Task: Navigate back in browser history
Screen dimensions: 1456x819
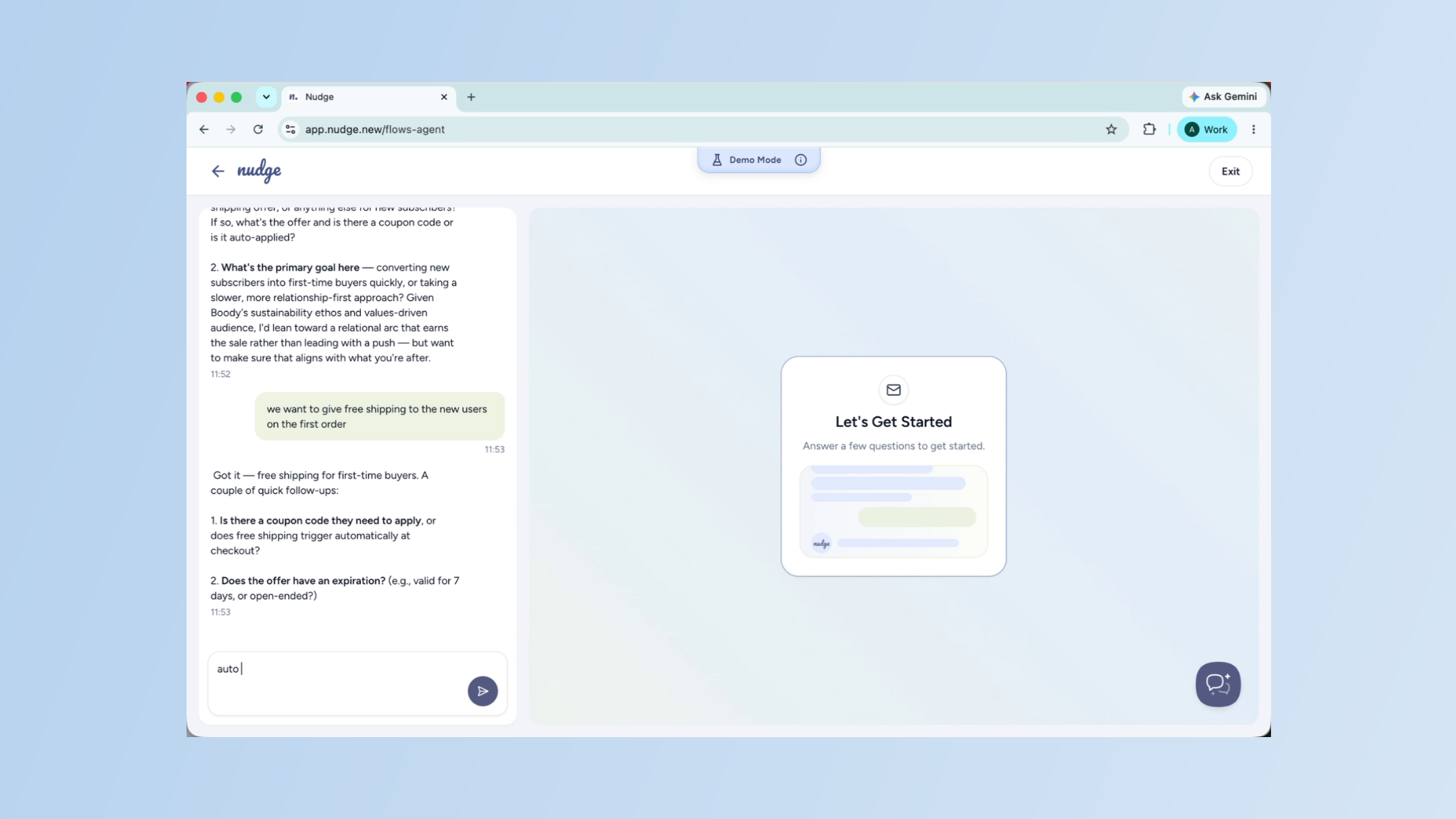Action: click(204, 130)
